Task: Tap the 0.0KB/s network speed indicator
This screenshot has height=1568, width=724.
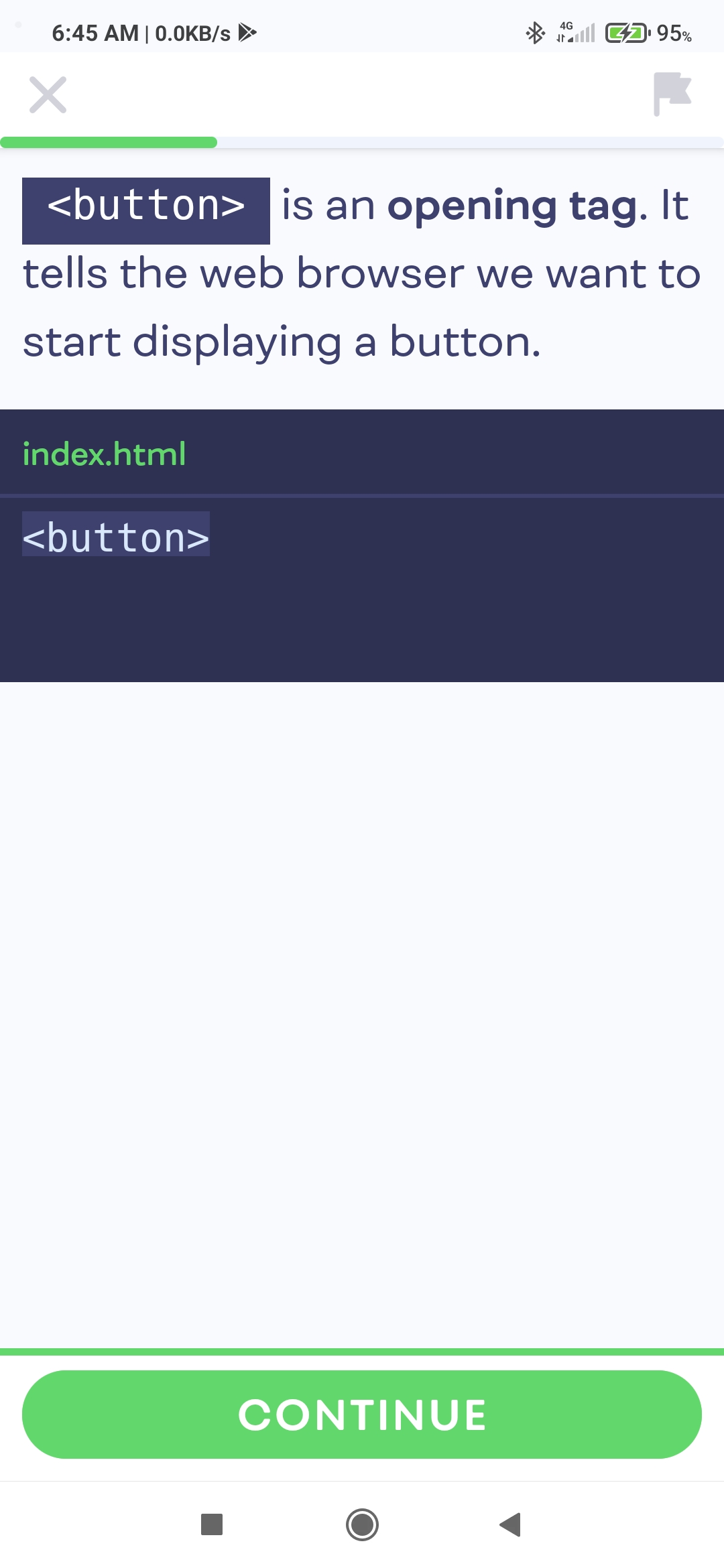Action: pyautogui.click(x=192, y=33)
